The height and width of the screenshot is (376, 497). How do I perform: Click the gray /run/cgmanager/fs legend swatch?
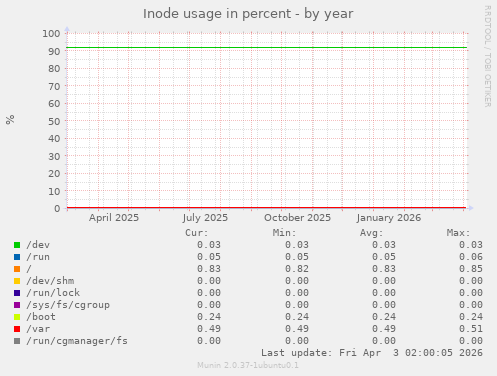[17, 341]
